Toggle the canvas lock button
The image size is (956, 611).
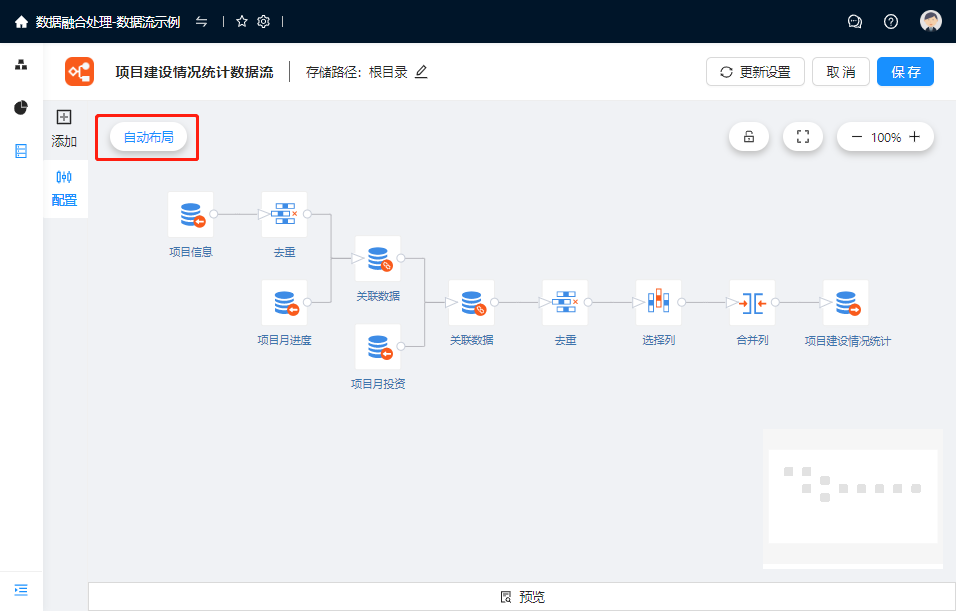coord(749,137)
